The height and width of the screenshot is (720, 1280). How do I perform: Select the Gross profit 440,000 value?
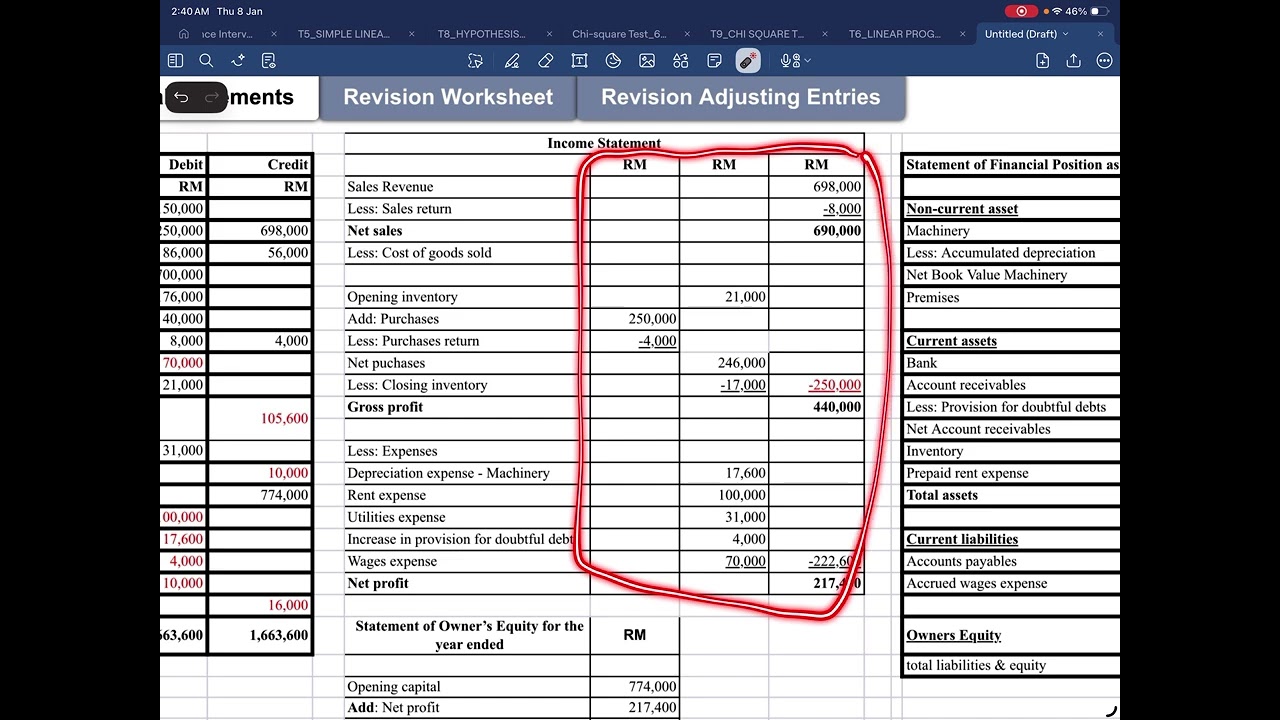837,407
